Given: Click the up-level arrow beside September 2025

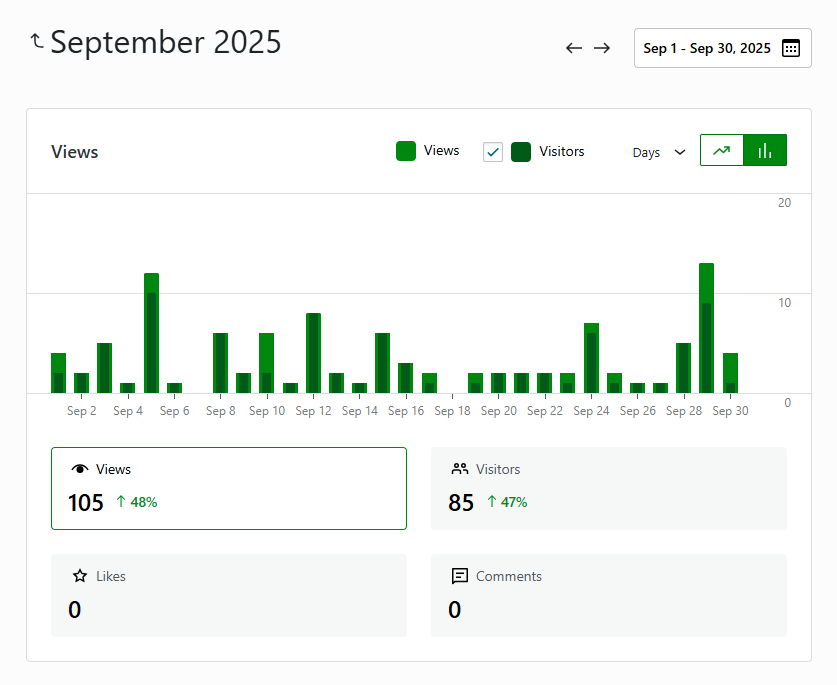Looking at the screenshot, I should point(37,41).
